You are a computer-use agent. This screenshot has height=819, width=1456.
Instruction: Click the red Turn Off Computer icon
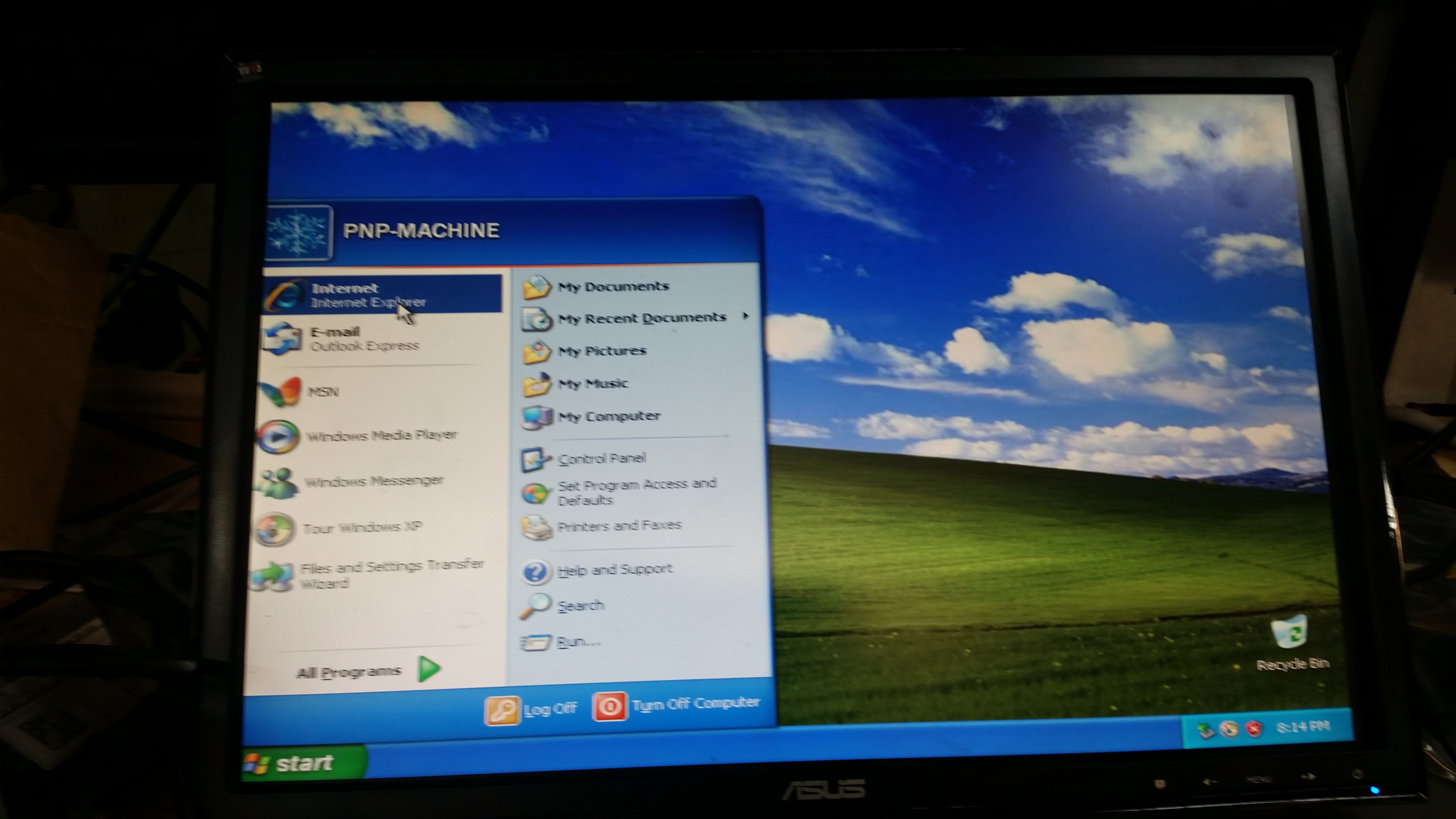(609, 707)
